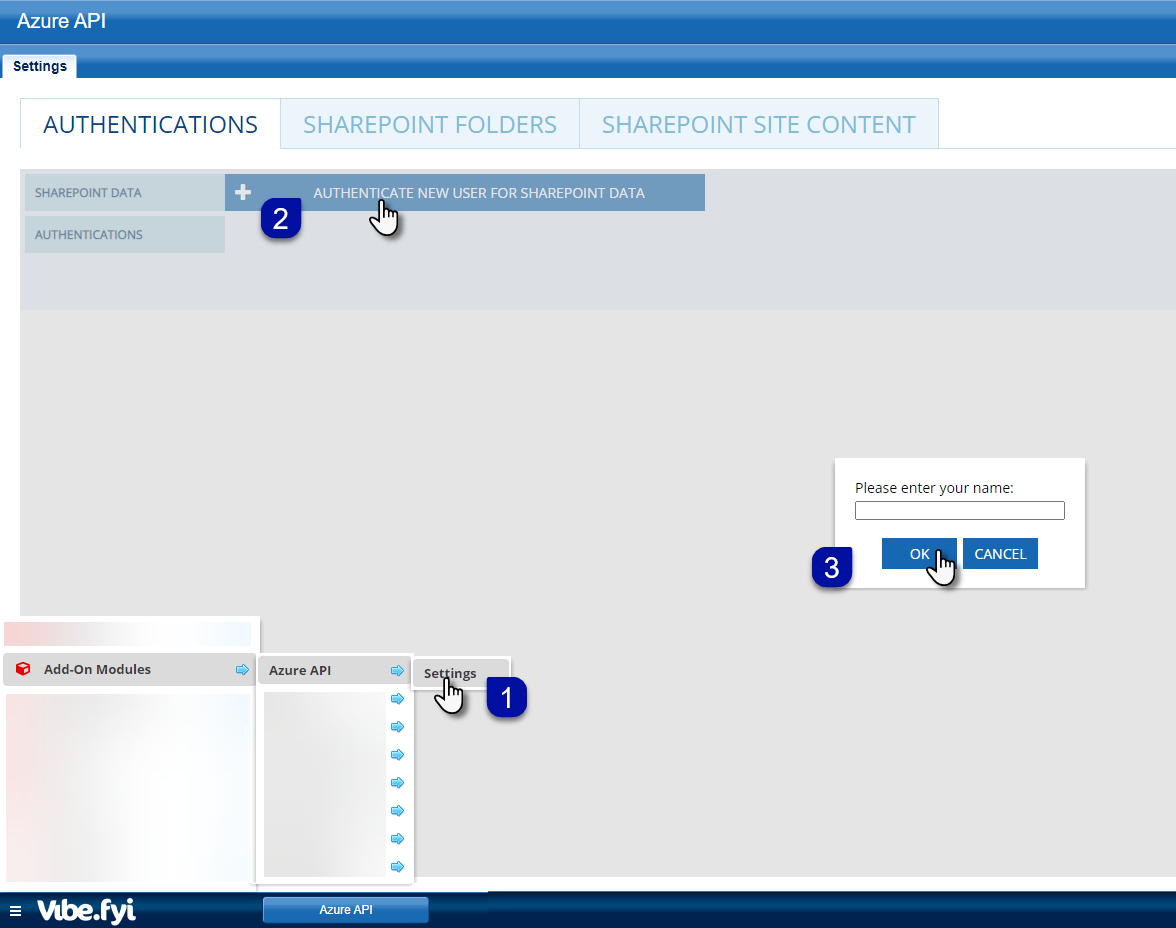1176x928 pixels.
Task: Expand the Azure API submenu arrow
Action: coord(397,670)
